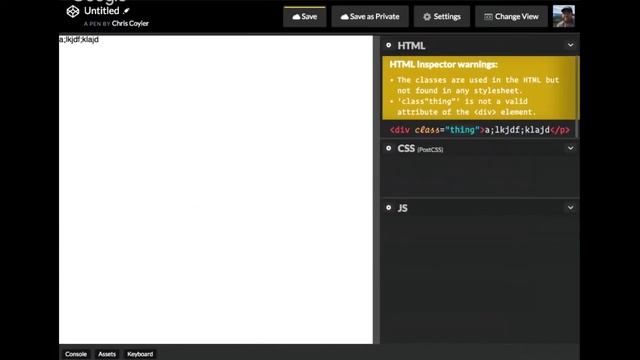Visit Chris Coyier's profile link
The height and width of the screenshot is (360, 640).
point(130,24)
